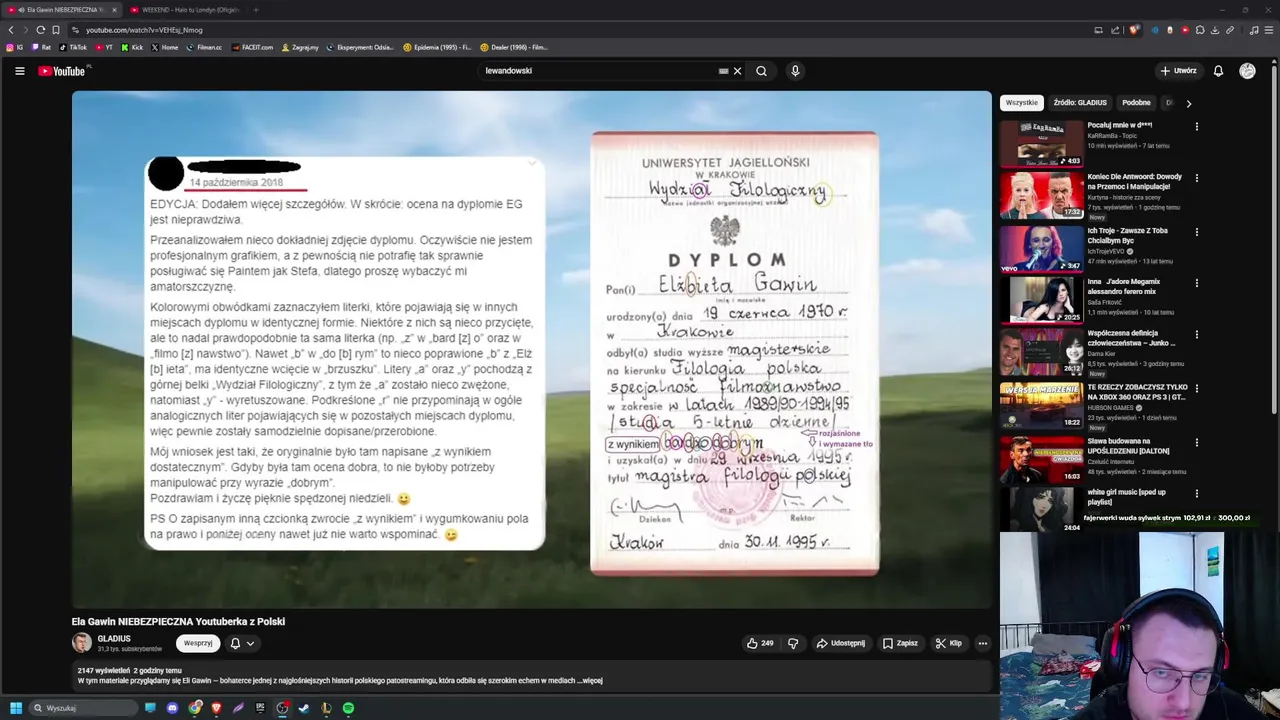The image size is (1280, 720).
Task: Open options for Koniec Die Antwoord video
Action: [x=1196, y=178]
